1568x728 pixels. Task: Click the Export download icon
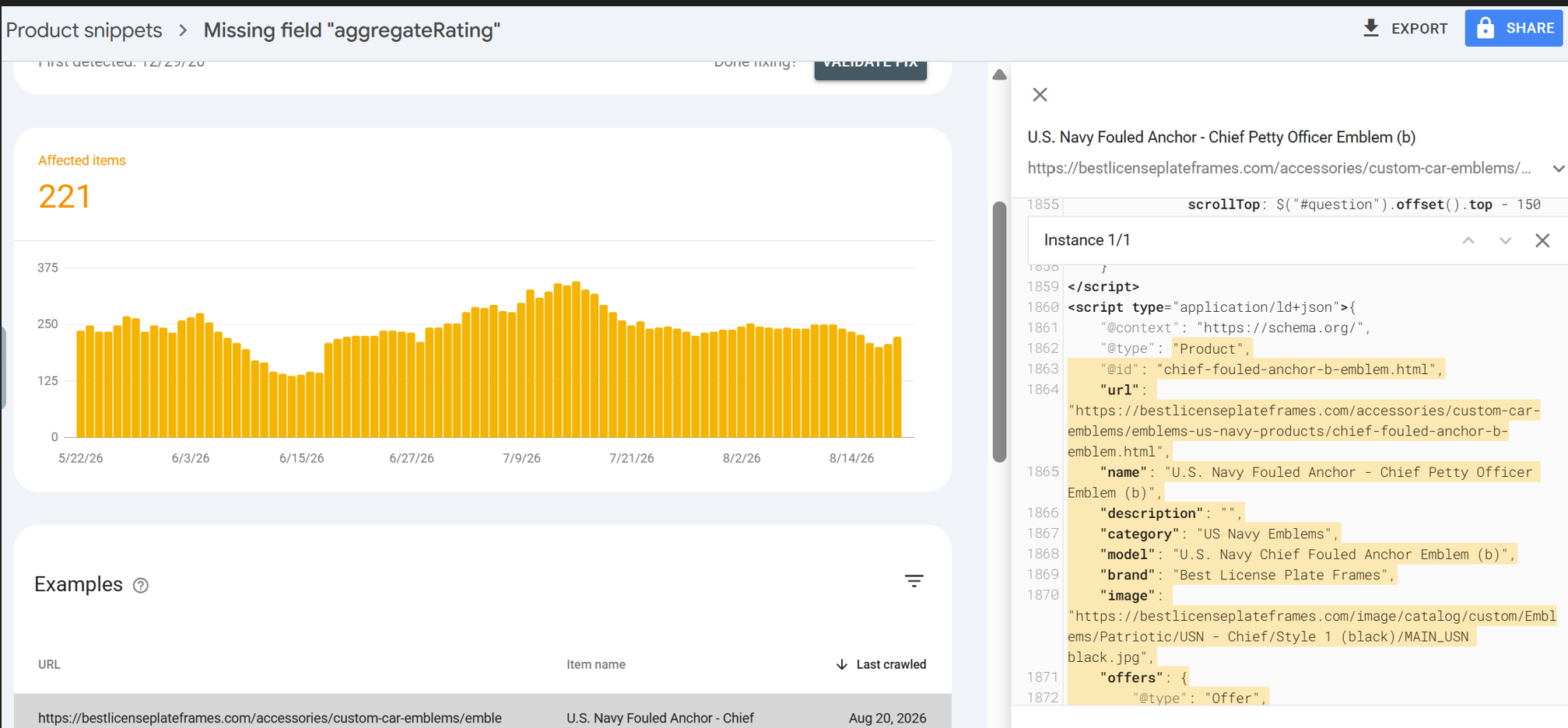(x=1371, y=28)
